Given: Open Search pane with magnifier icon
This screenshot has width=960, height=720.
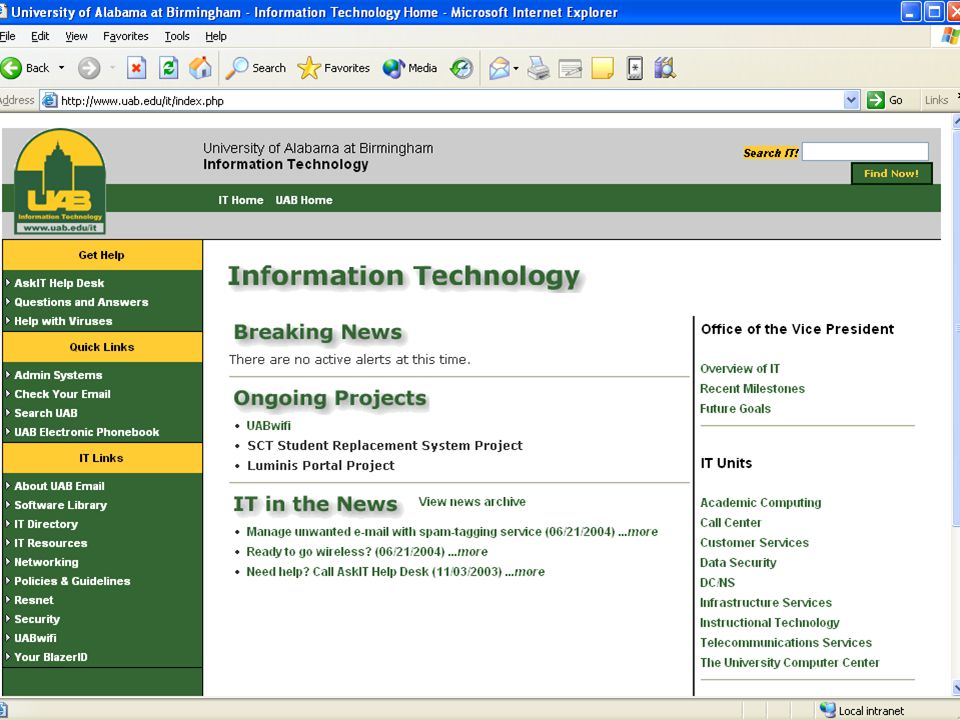Looking at the screenshot, I should (236, 68).
